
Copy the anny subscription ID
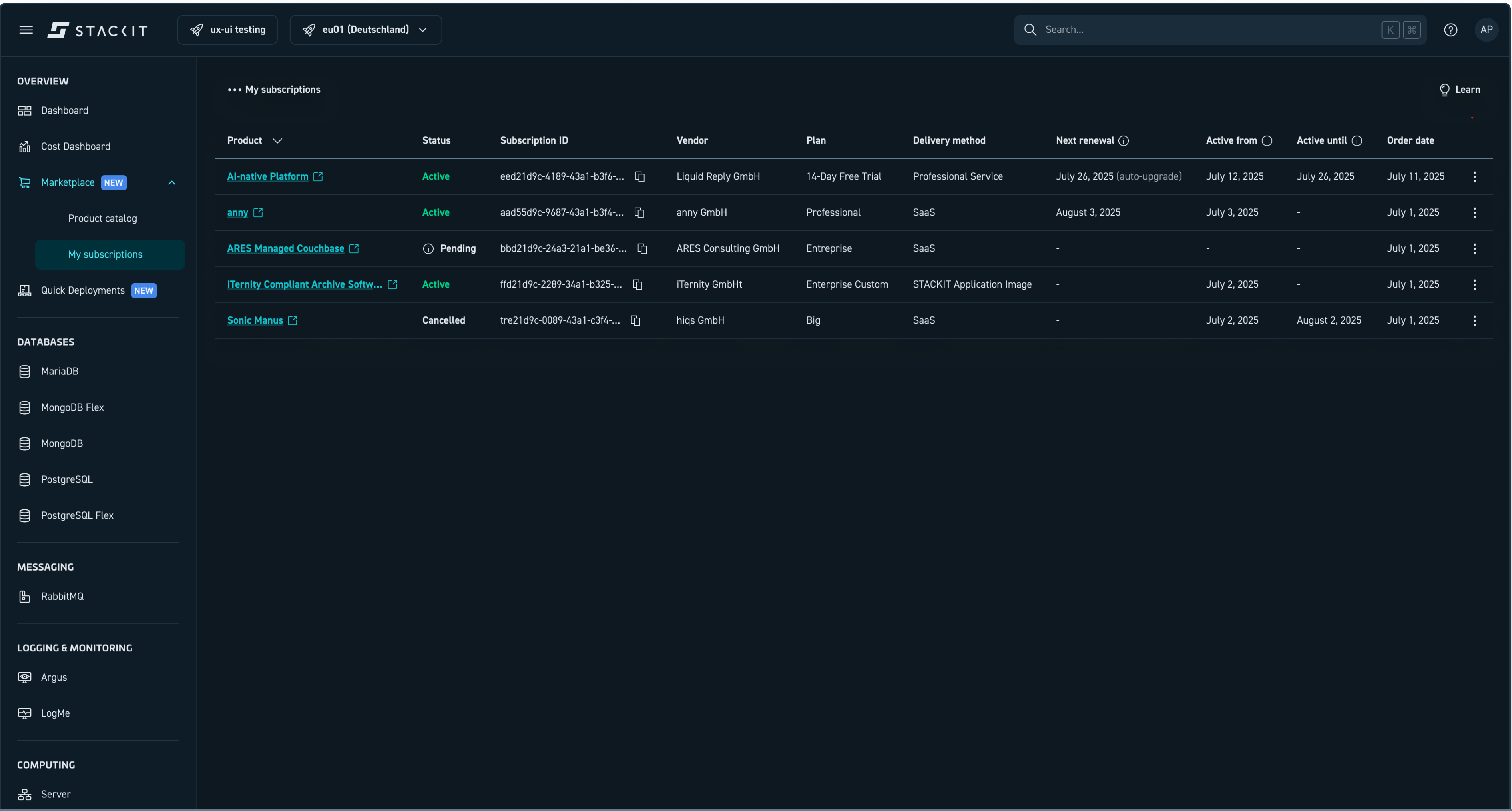point(639,213)
